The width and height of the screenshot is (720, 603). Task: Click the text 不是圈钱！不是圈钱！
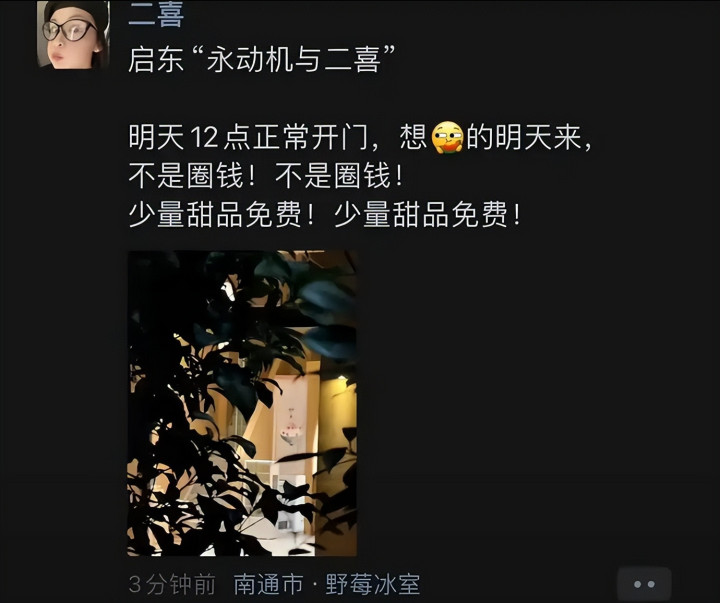point(266,175)
